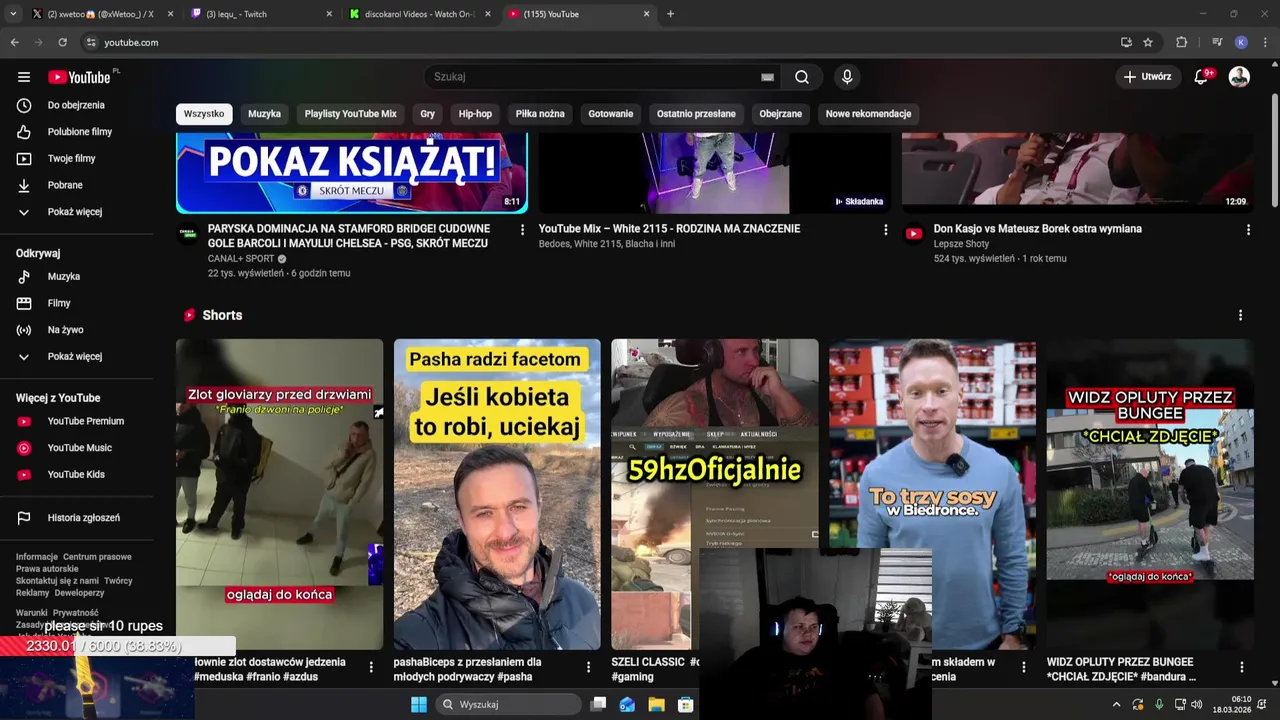Viewport: 1280px width, 720px height.
Task: Expand Pokaż więcej under Odkrywaj
Action: (x=76, y=357)
